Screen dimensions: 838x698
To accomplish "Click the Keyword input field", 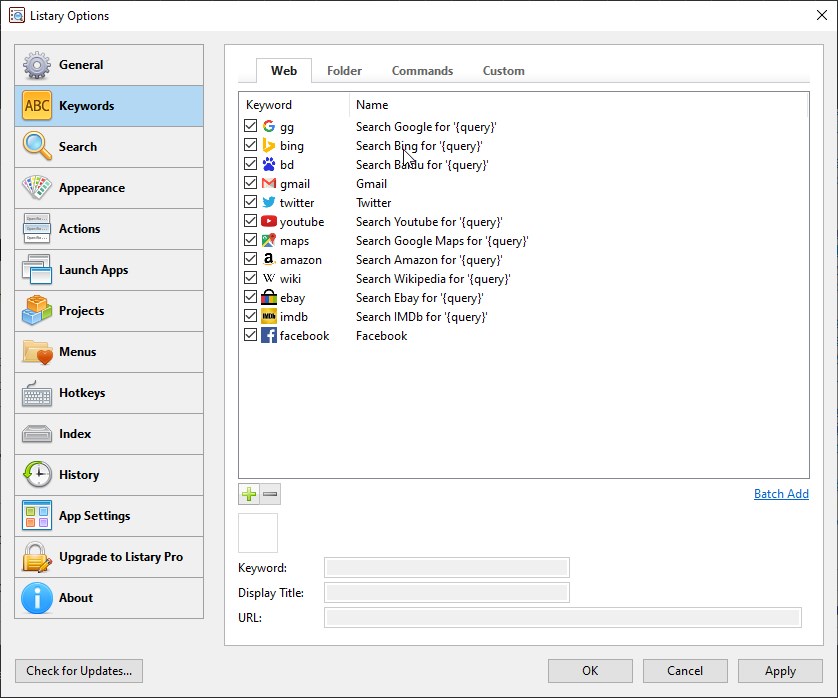I will pos(447,568).
